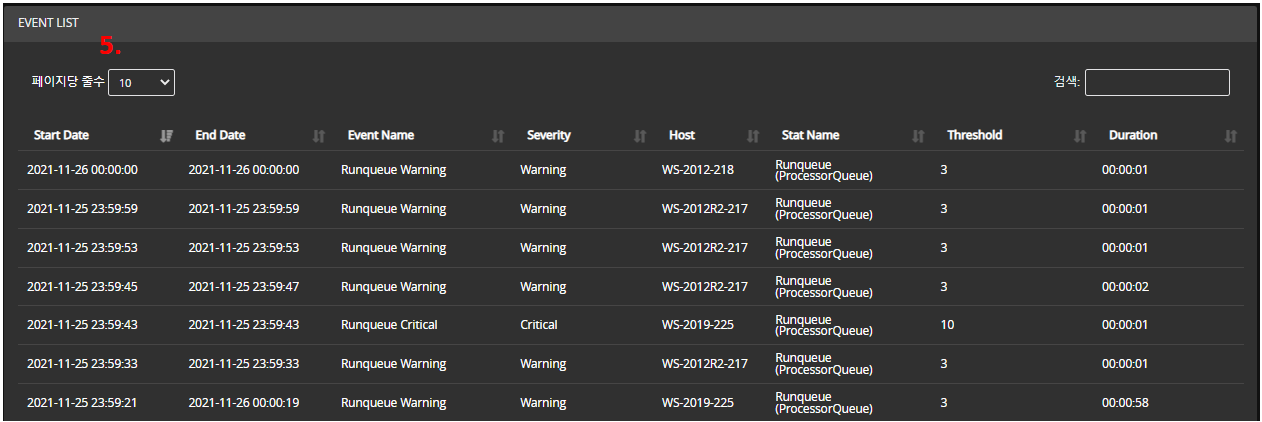Click the search input field
The width and height of the screenshot is (1262, 422).
point(1157,83)
